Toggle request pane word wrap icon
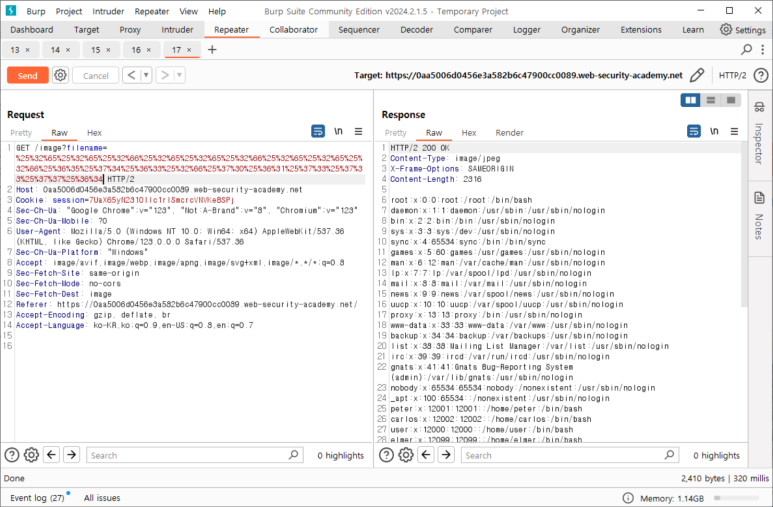This screenshot has width=773, height=507. pyautogui.click(x=318, y=131)
